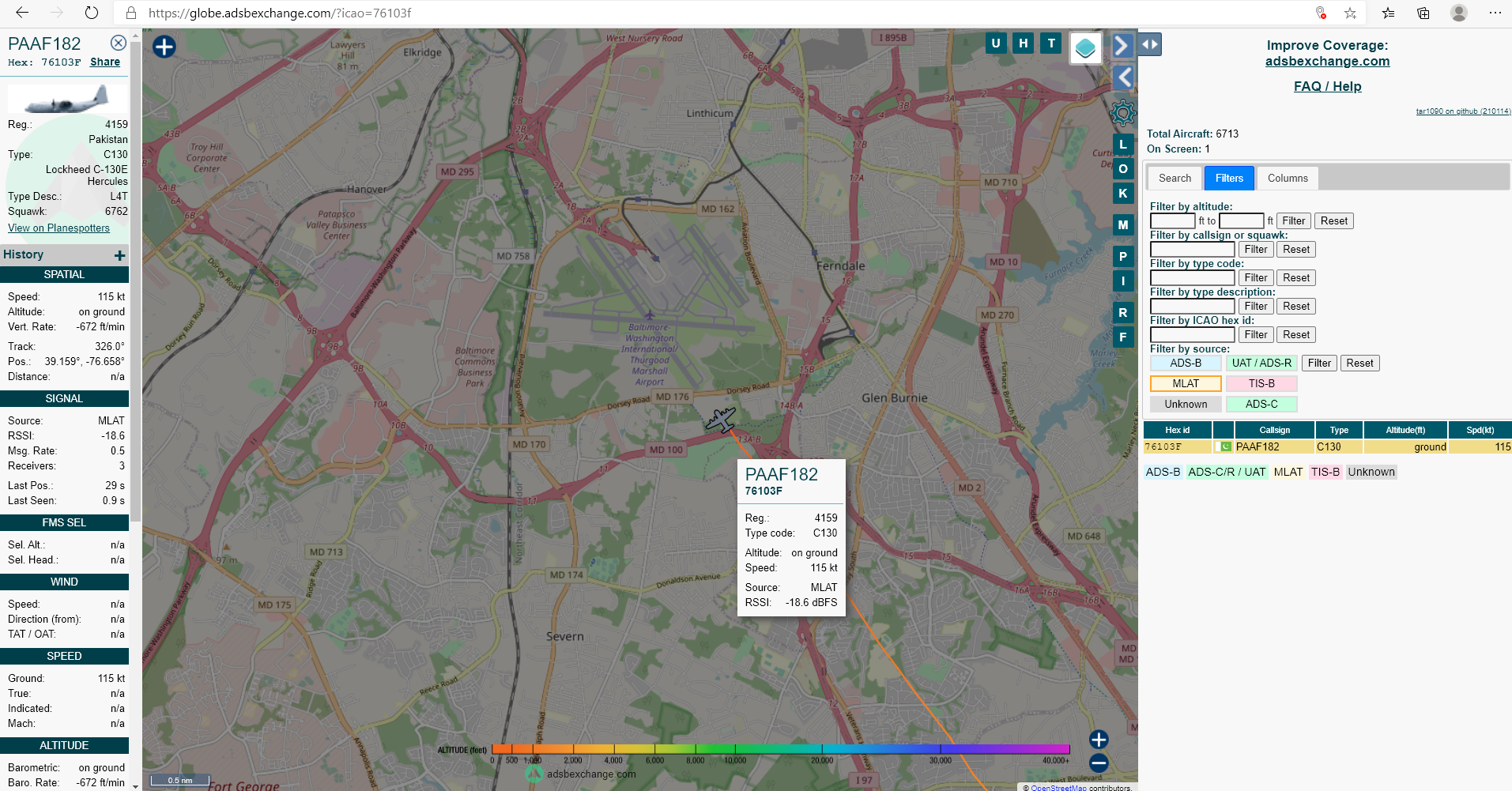The height and width of the screenshot is (791, 1512).
Task: Open browser profile avatar
Action: click(1459, 13)
